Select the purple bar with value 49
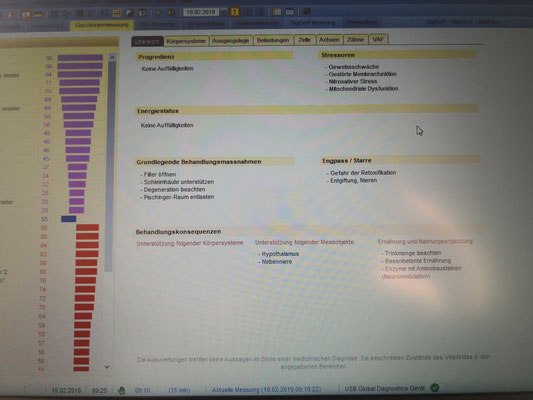 click(x=78, y=133)
